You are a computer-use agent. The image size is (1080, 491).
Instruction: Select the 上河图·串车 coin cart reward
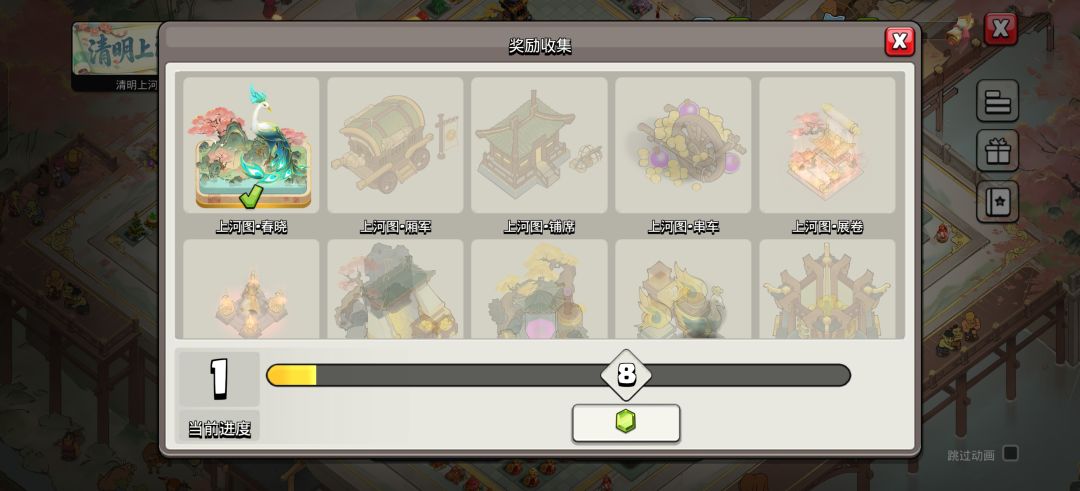tap(683, 145)
